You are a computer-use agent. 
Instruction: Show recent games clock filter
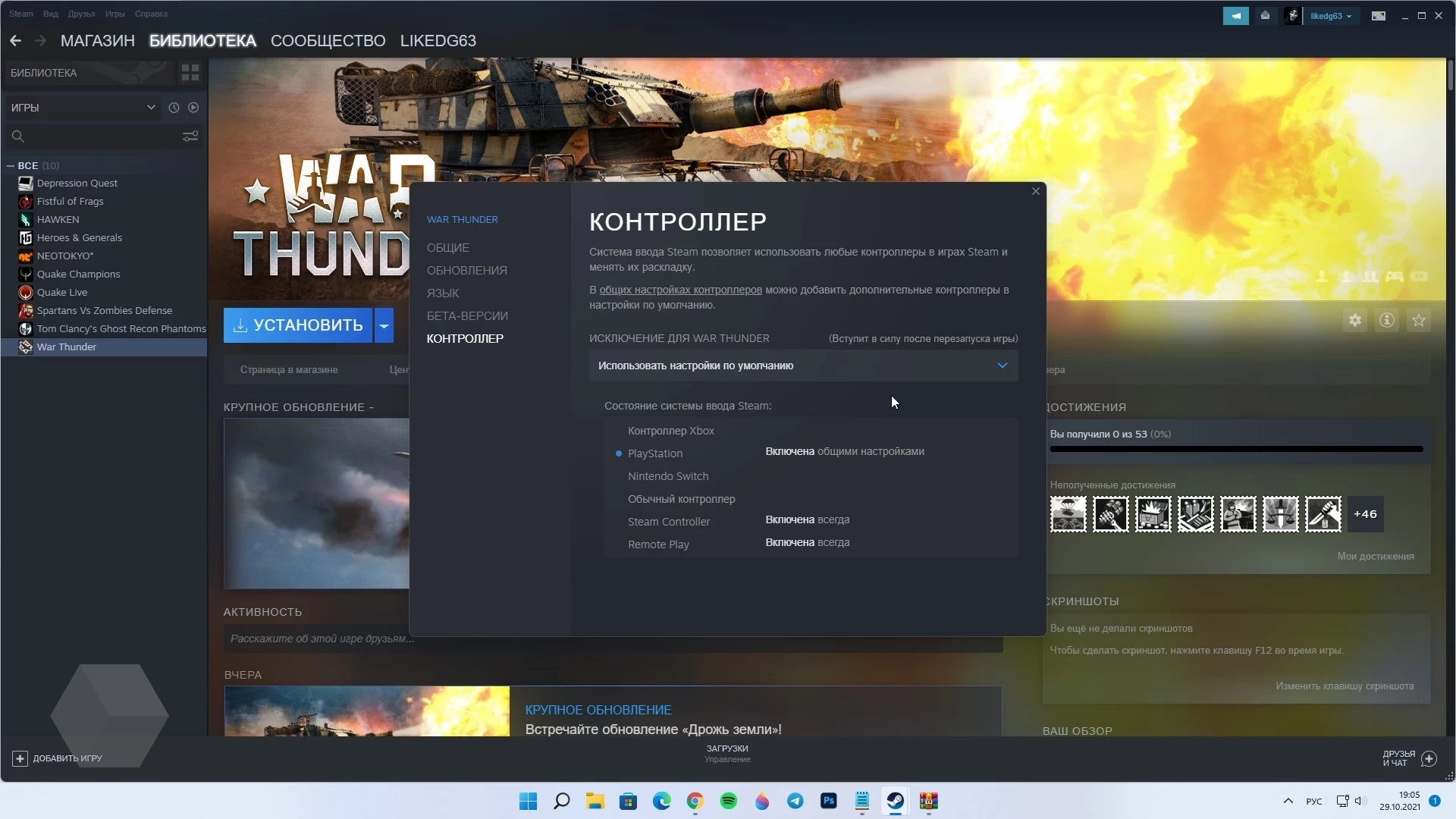(x=174, y=108)
